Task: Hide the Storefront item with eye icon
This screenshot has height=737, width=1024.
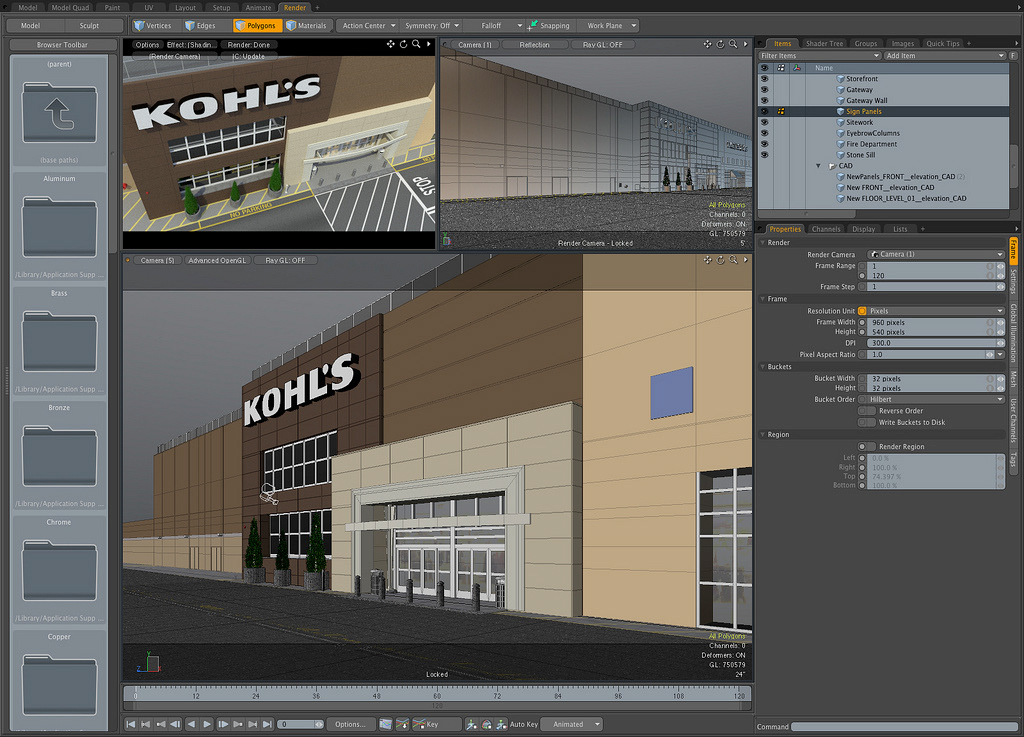Action: coord(764,79)
